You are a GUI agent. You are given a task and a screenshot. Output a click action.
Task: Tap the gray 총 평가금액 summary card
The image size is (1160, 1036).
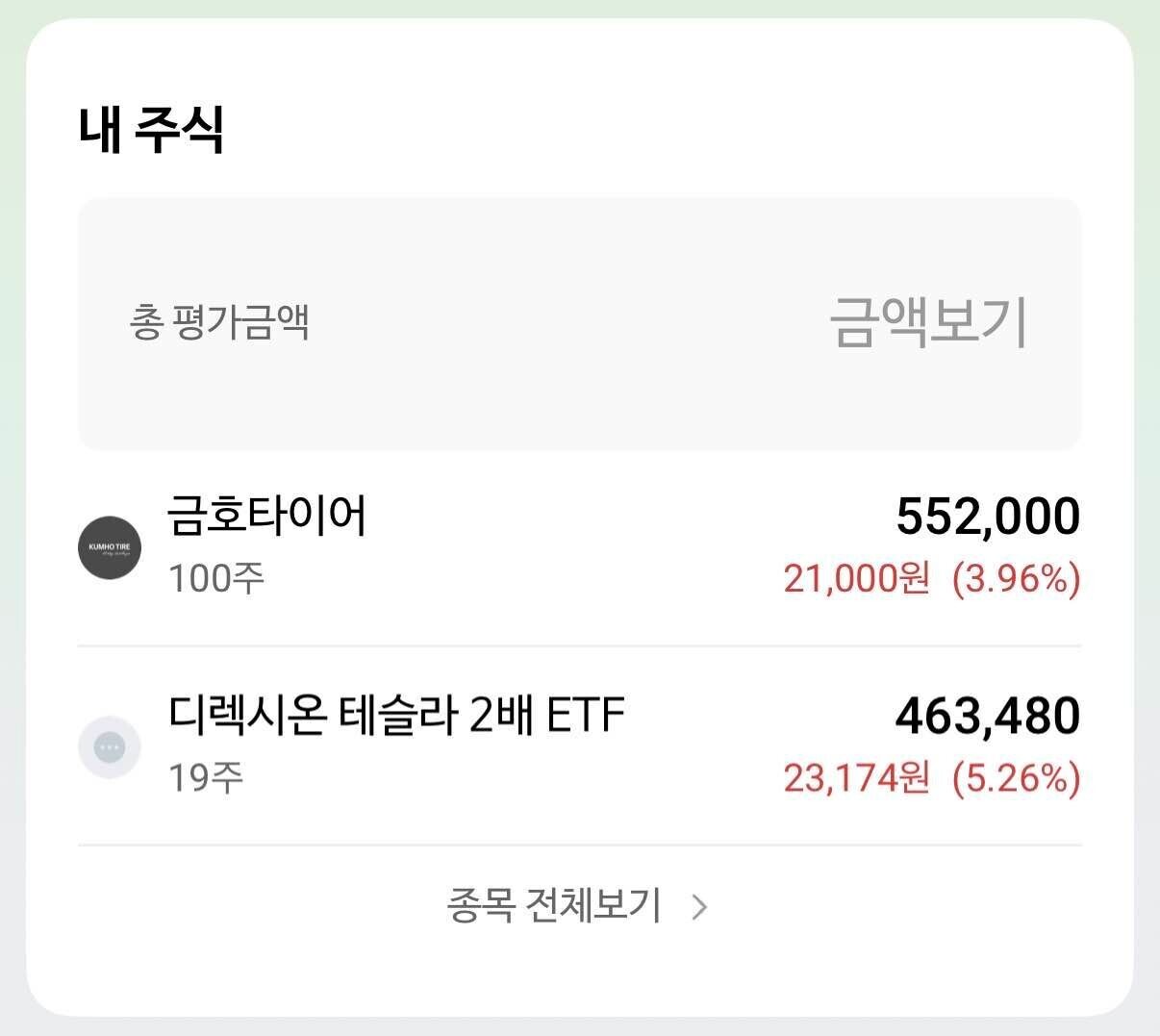[x=580, y=324]
